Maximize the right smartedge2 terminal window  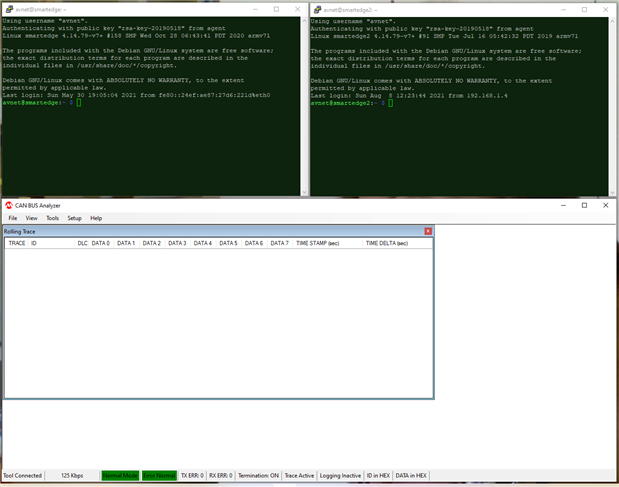point(584,9)
